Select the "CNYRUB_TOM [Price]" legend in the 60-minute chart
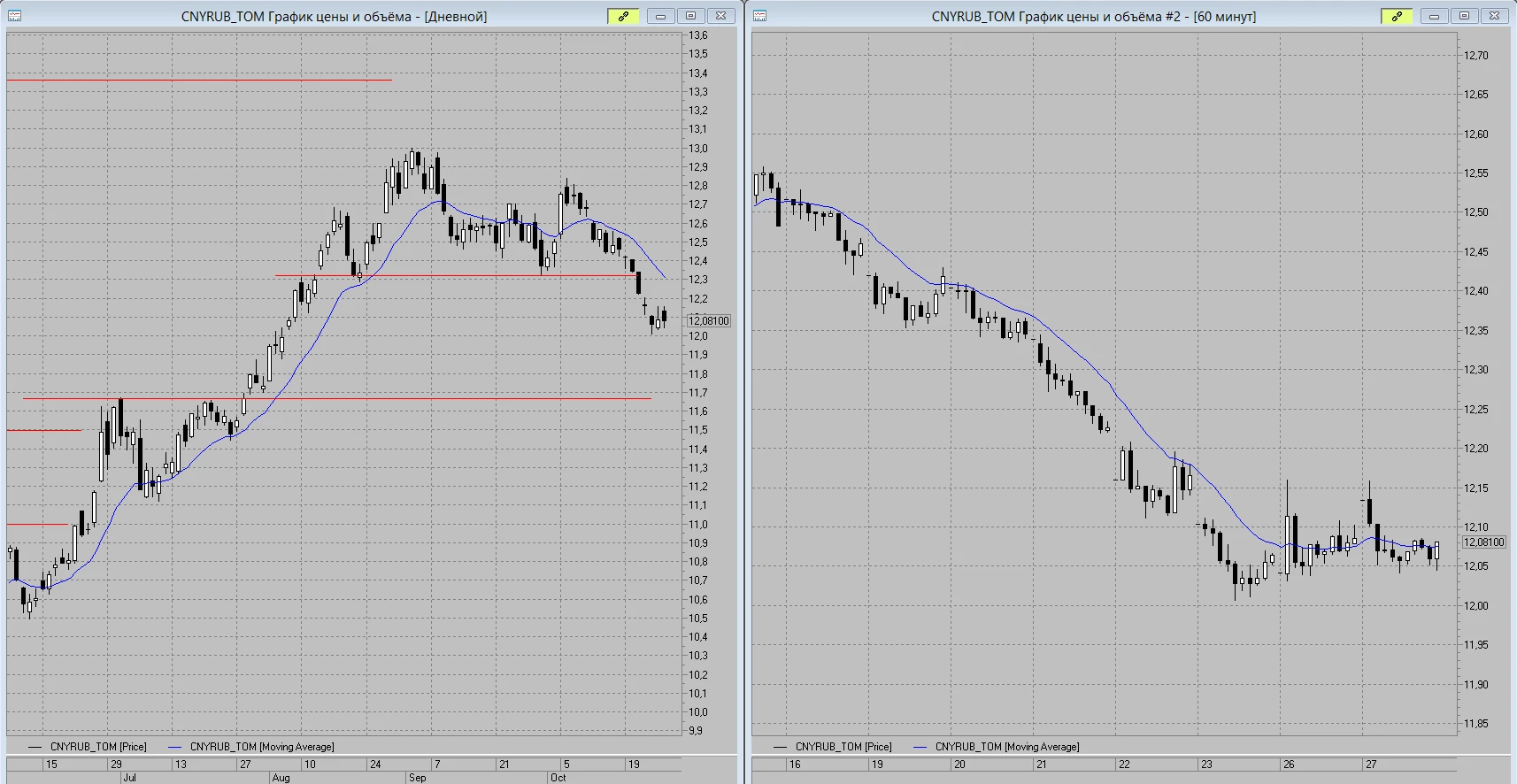1517x784 pixels. click(843, 747)
